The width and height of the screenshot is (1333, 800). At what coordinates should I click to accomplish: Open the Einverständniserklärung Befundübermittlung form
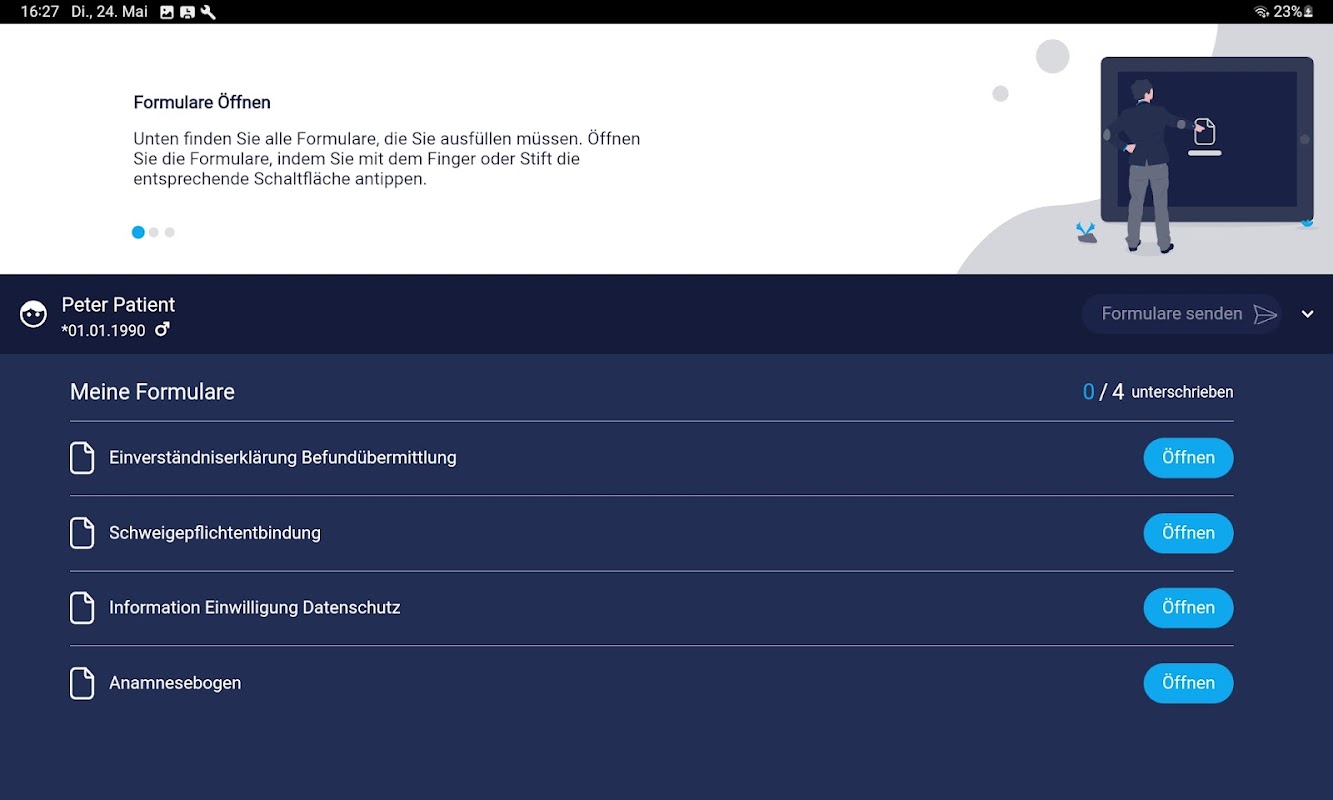click(x=1188, y=458)
